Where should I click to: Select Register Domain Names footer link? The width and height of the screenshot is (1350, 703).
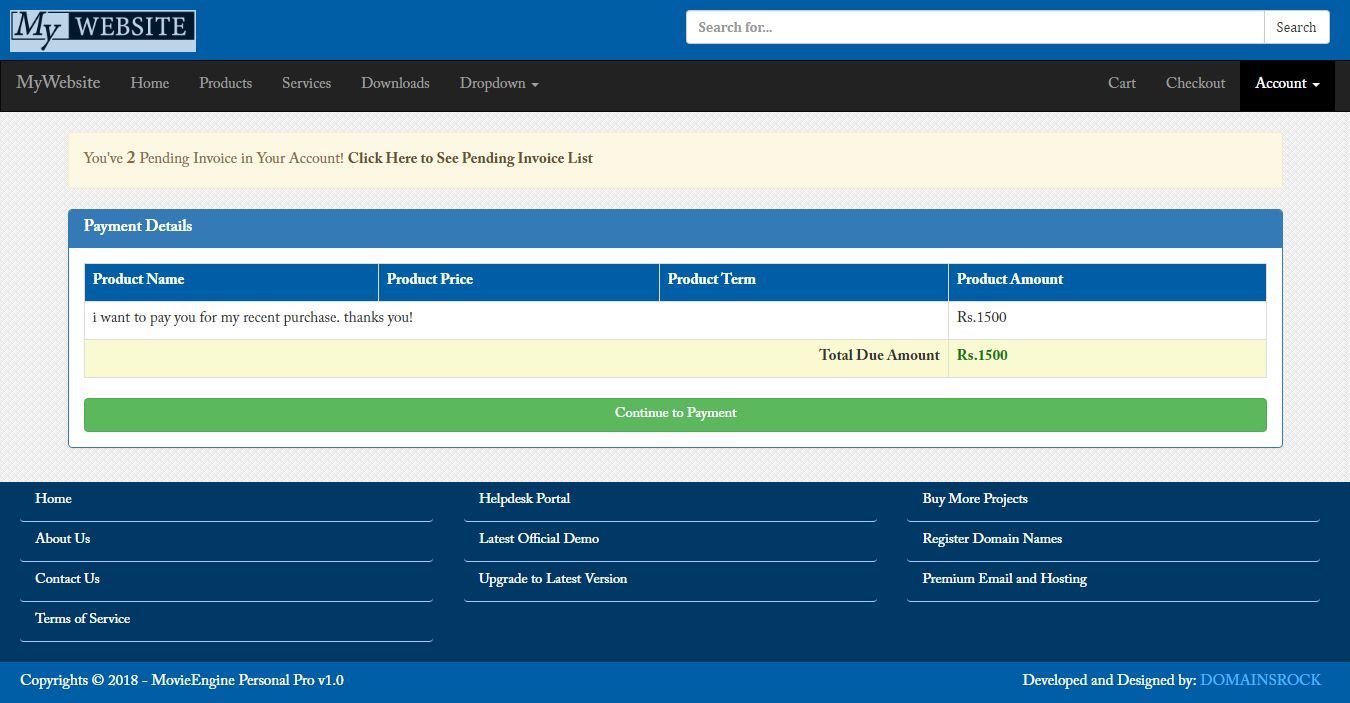click(x=991, y=539)
